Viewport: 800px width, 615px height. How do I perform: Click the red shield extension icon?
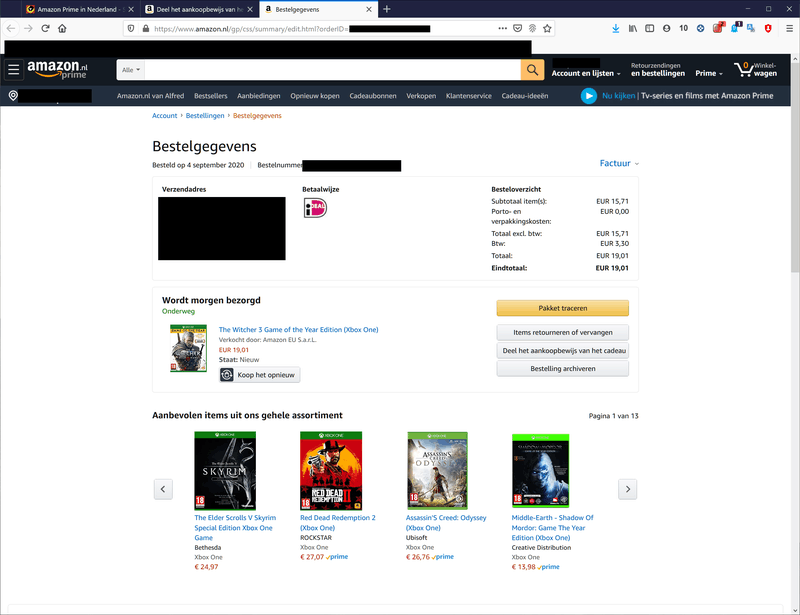tap(768, 29)
